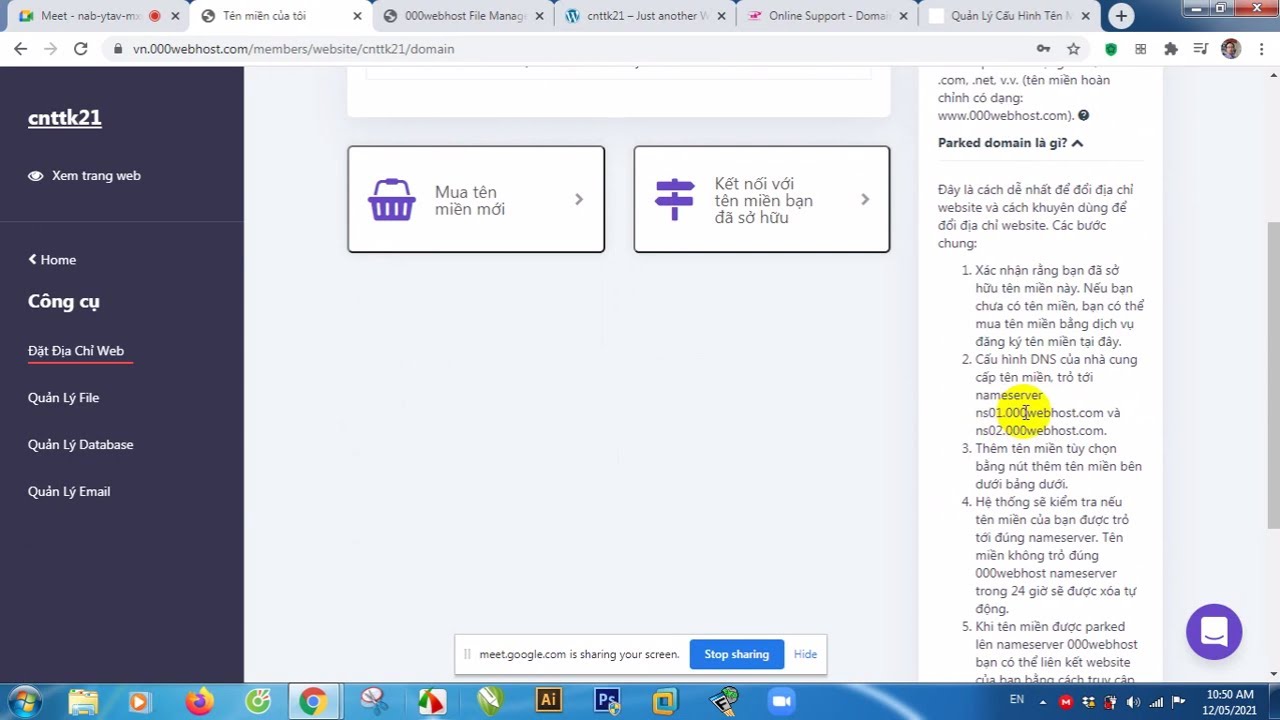Image resolution: width=1280 pixels, height=720 pixels.
Task: Open the Chrome three-dot menu
Action: (x=1260, y=48)
